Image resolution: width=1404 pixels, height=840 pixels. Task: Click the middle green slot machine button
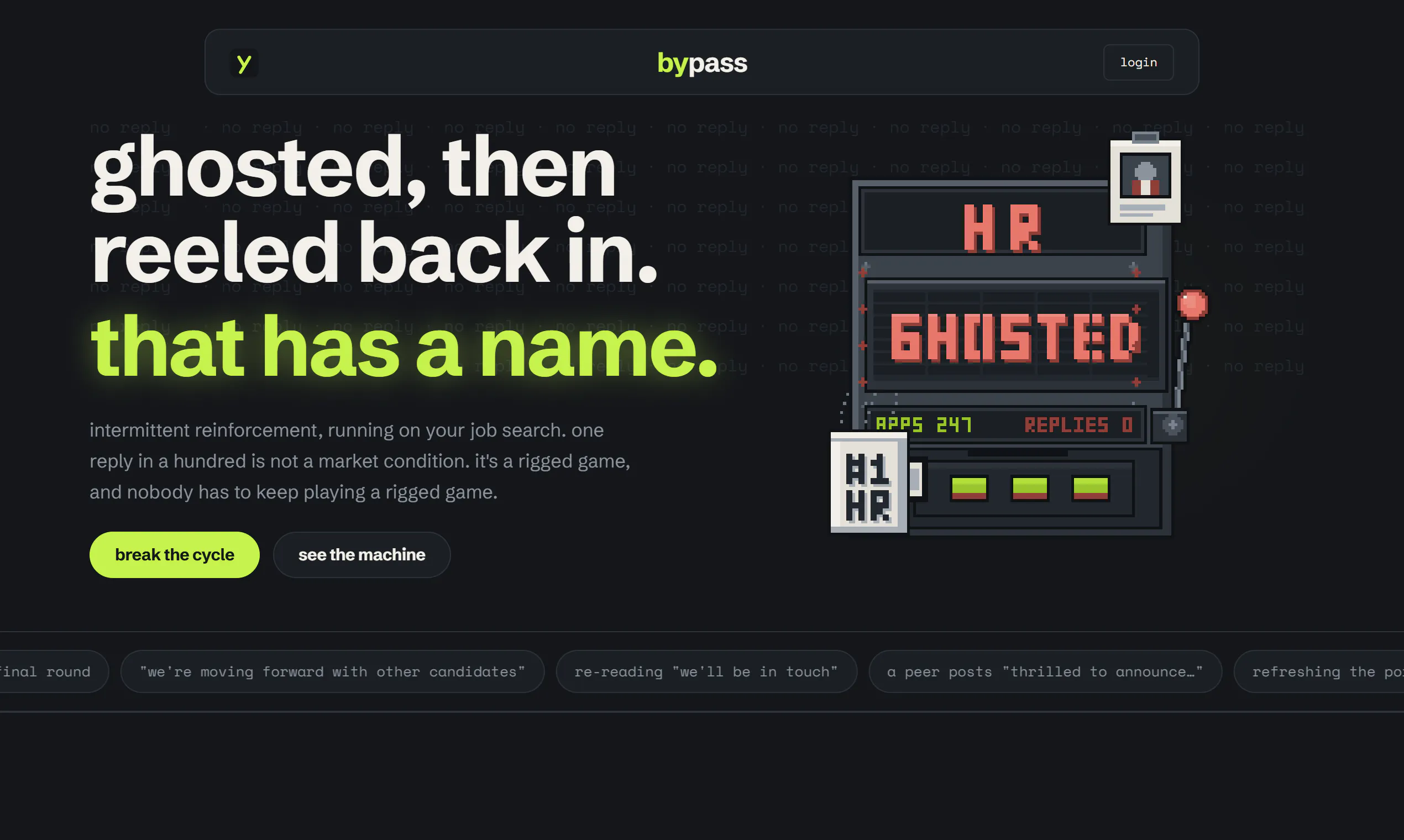(x=1030, y=488)
